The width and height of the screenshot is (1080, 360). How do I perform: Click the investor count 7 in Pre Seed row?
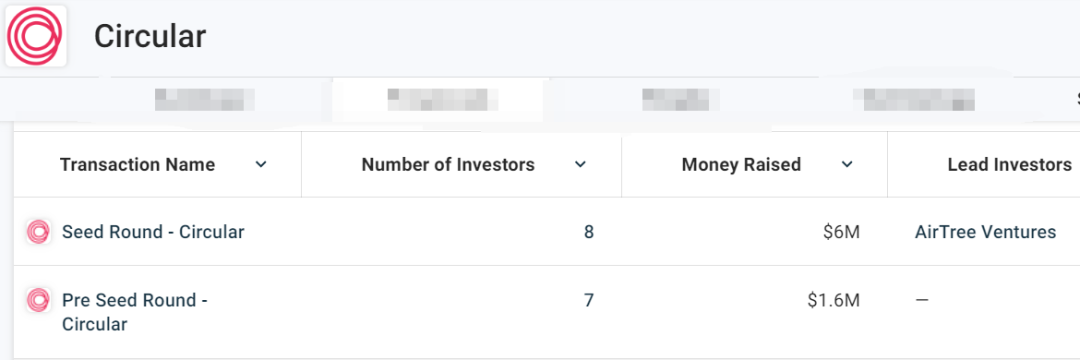(588, 301)
